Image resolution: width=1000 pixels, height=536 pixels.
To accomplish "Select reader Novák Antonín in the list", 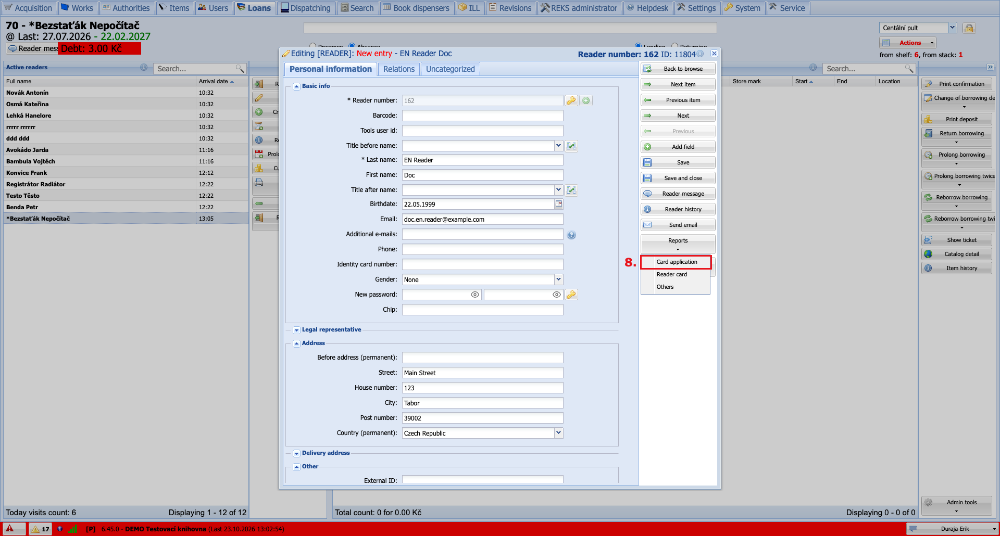I will [126, 93].
